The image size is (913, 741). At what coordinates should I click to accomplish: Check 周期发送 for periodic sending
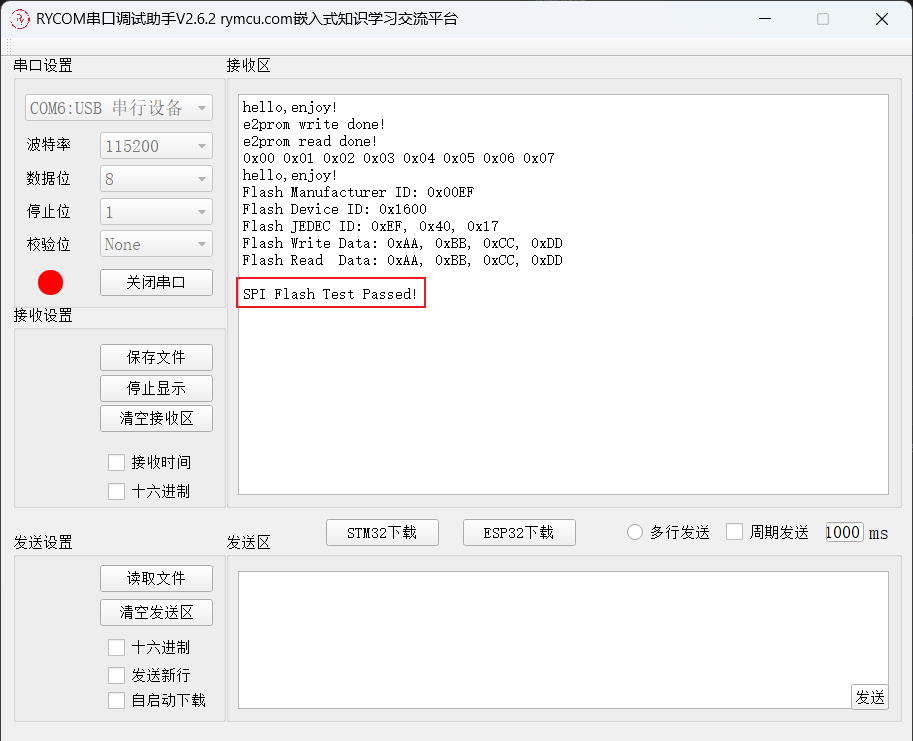point(736,532)
